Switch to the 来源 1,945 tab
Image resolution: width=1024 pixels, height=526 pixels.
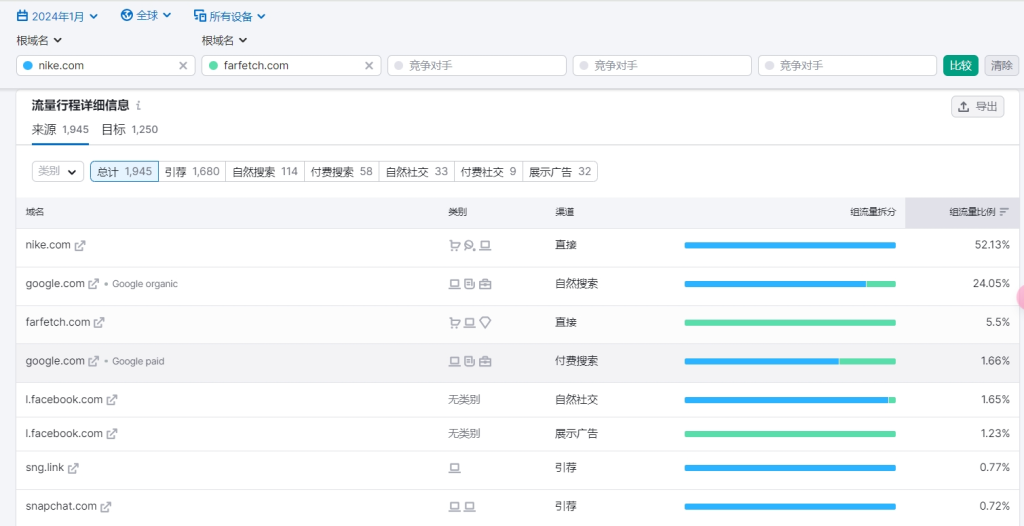click(60, 129)
